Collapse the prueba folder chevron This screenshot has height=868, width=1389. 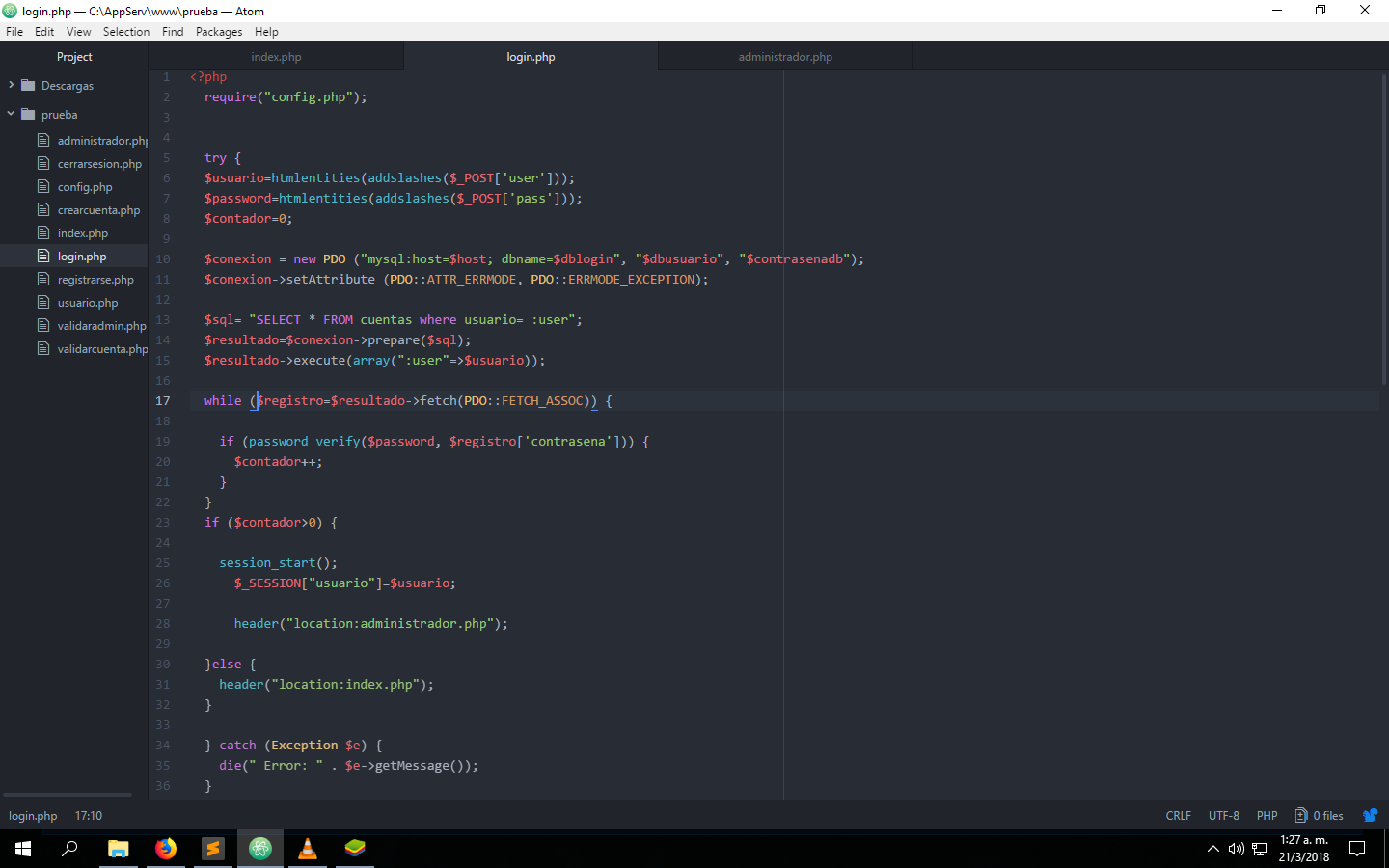coord(11,114)
